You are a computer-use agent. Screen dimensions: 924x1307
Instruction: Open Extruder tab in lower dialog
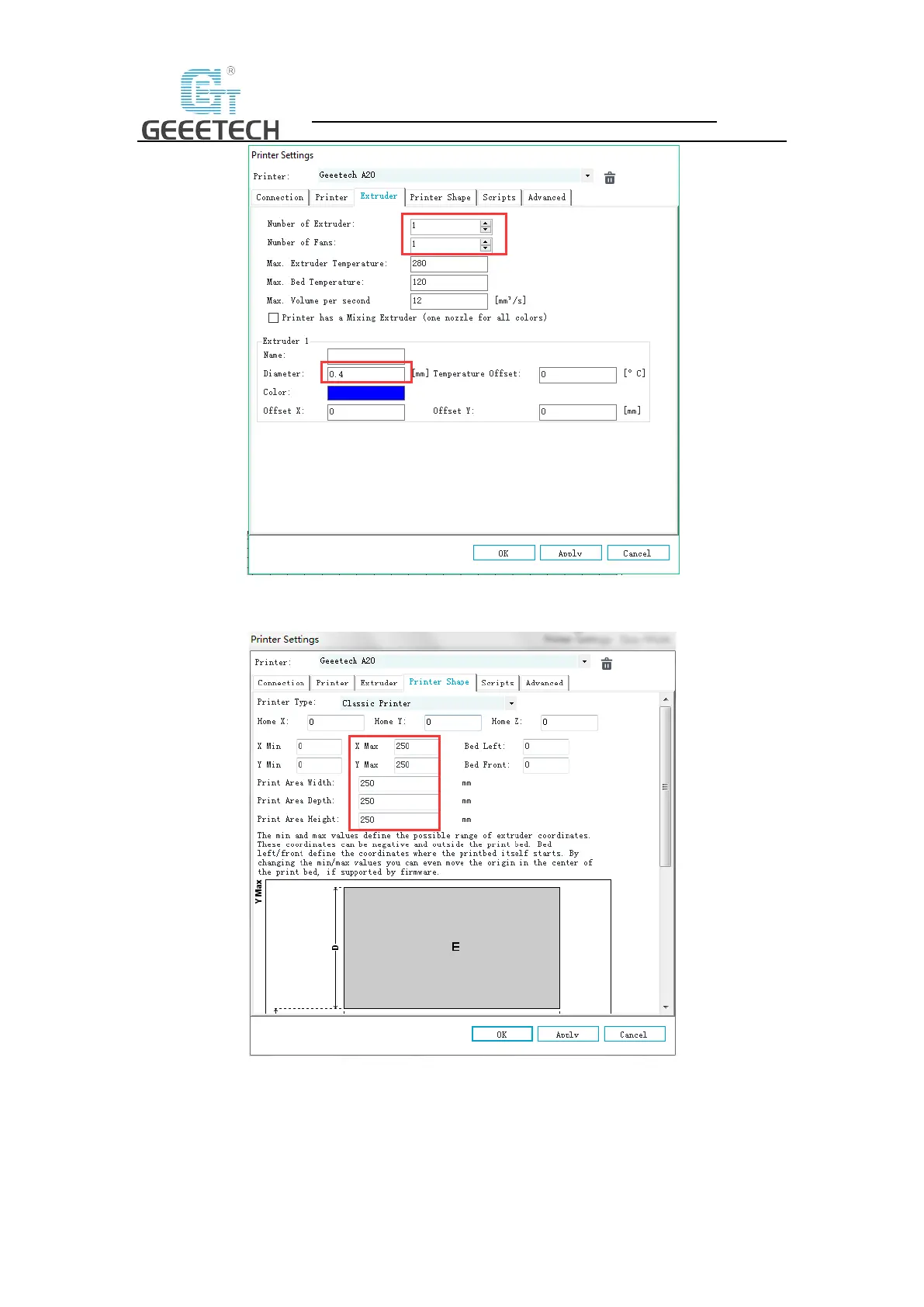(x=379, y=683)
